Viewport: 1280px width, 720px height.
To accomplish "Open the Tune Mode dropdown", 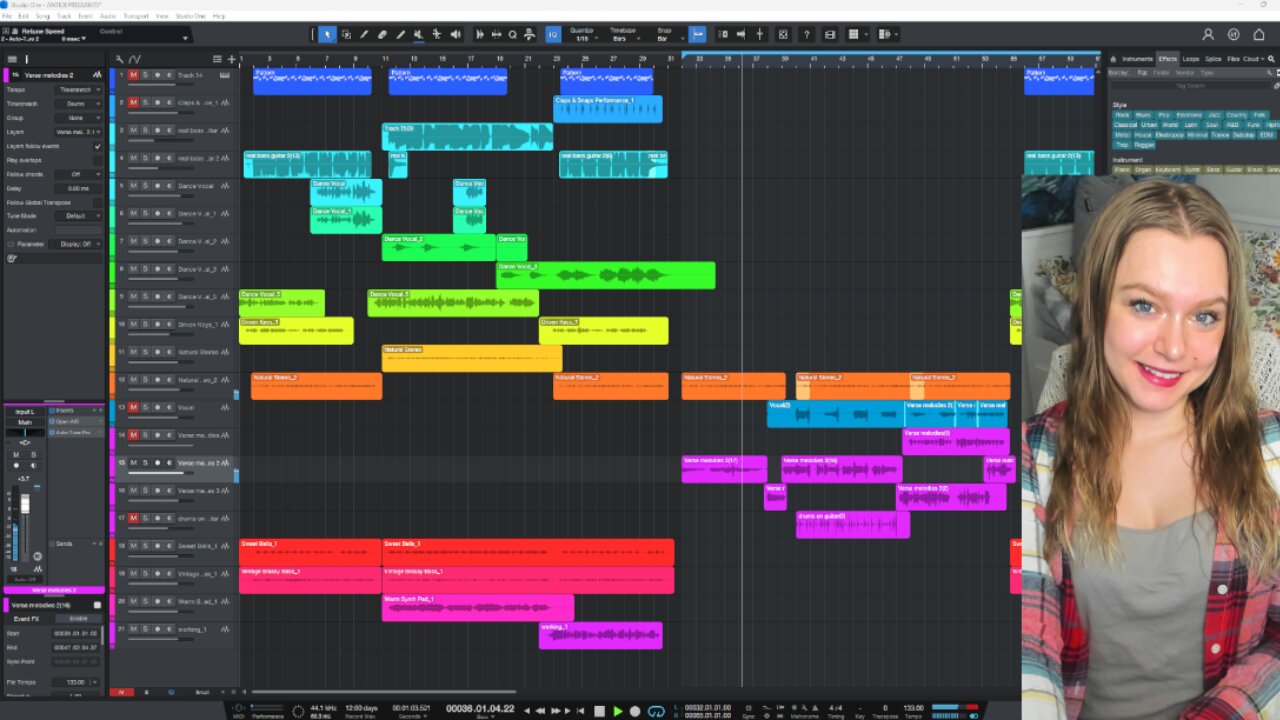I will coord(78,216).
